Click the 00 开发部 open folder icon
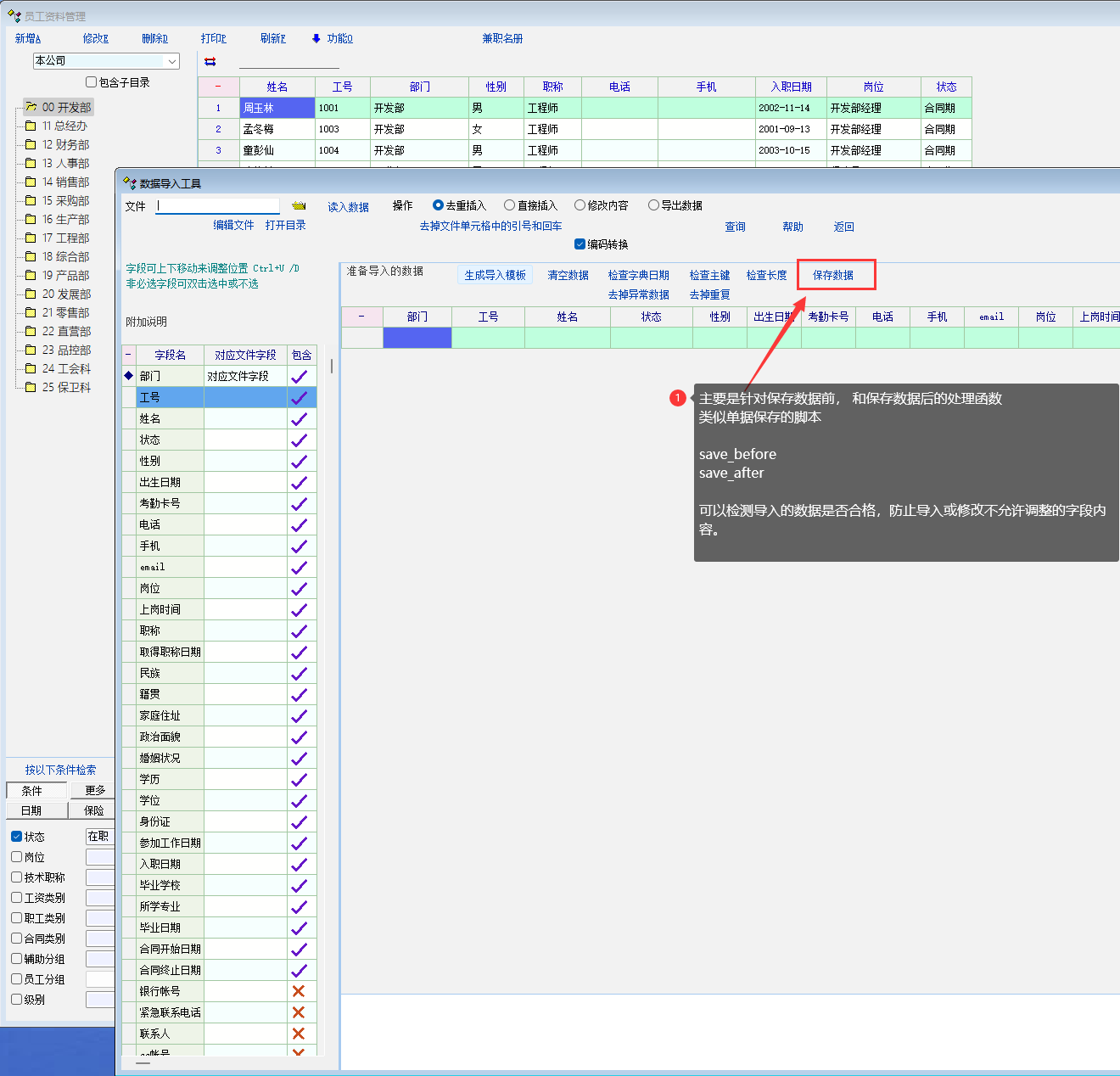This screenshot has width=1120, height=1076. 31,107
